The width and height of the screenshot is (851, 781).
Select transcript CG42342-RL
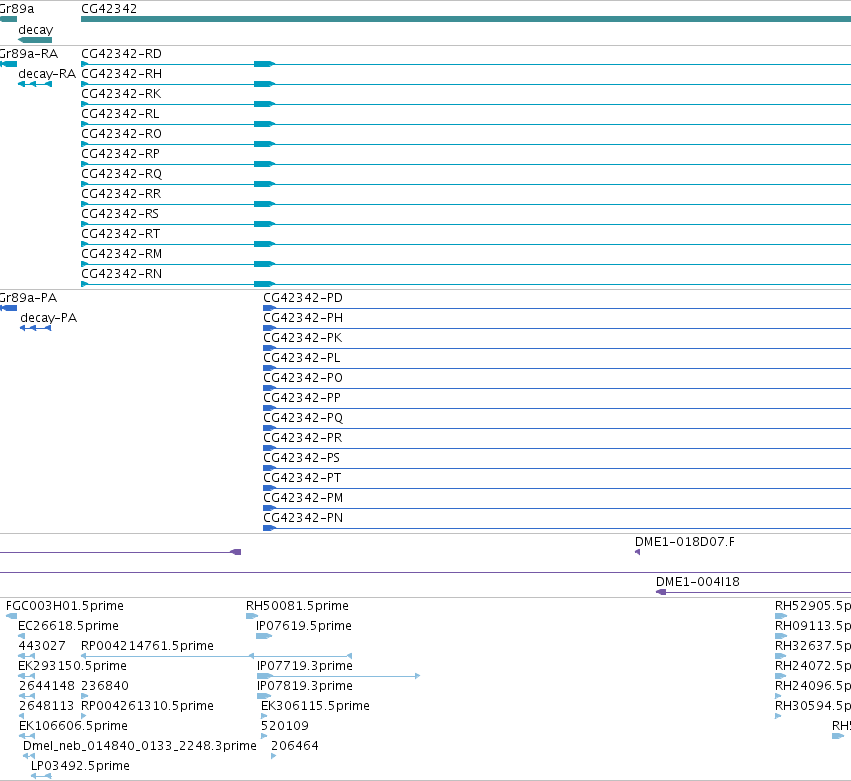coord(120,114)
